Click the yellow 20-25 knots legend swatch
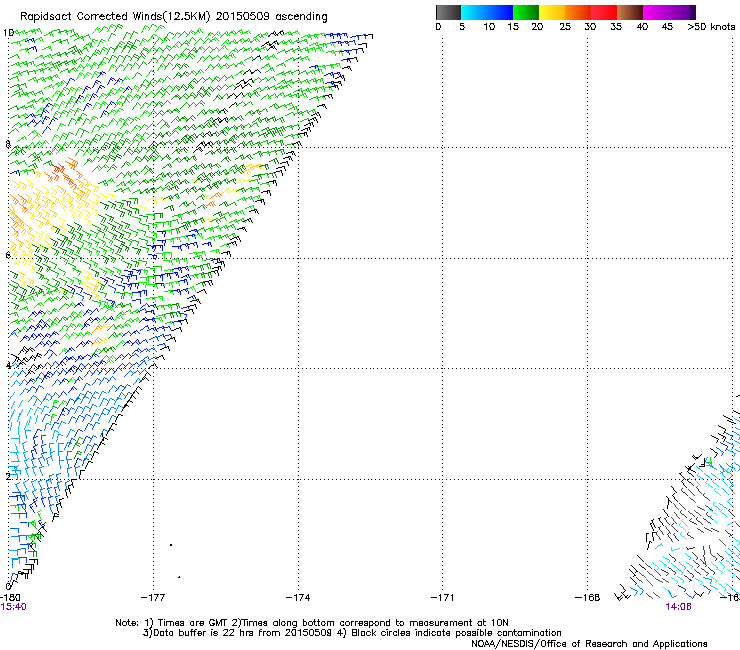Image resolution: width=740 pixels, height=650 pixels. 552,12
